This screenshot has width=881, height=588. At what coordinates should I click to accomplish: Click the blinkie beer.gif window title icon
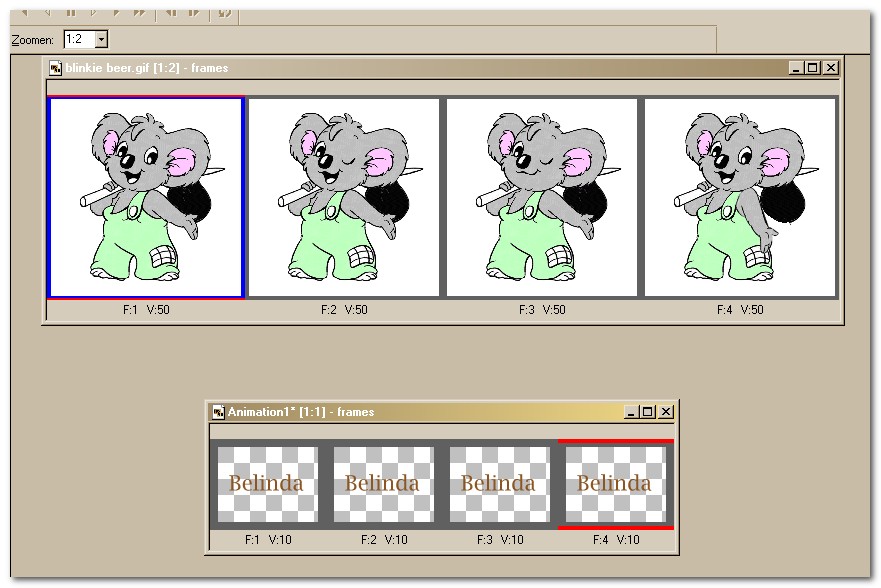click(55, 69)
